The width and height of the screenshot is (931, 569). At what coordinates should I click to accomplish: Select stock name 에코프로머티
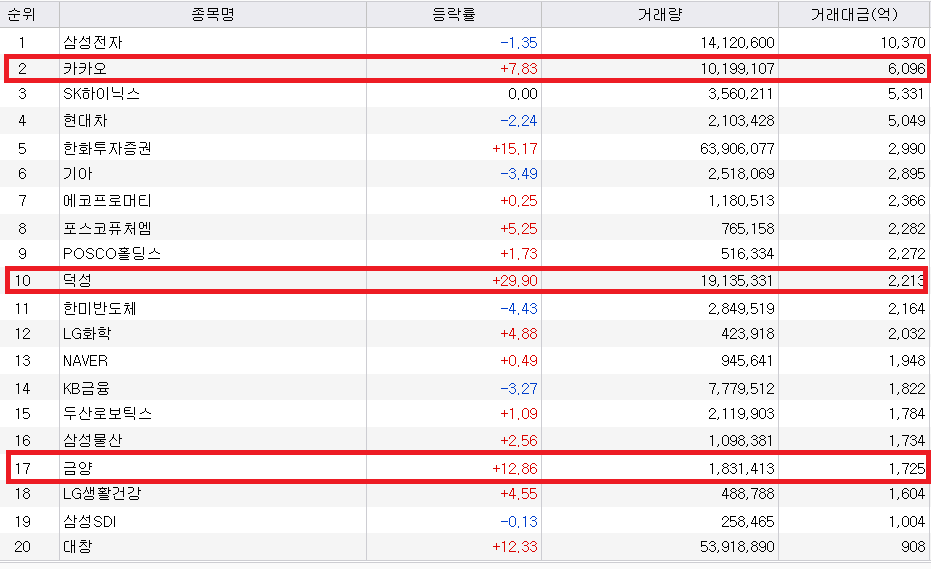[107, 201]
